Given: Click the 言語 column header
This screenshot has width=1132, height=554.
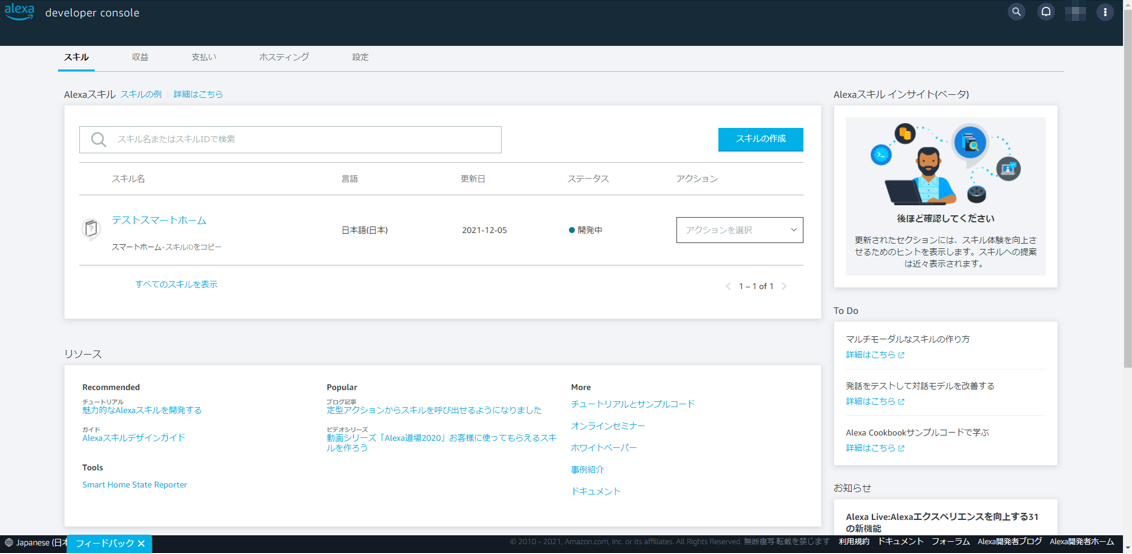Looking at the screenshot, I should tap(349, 178).
